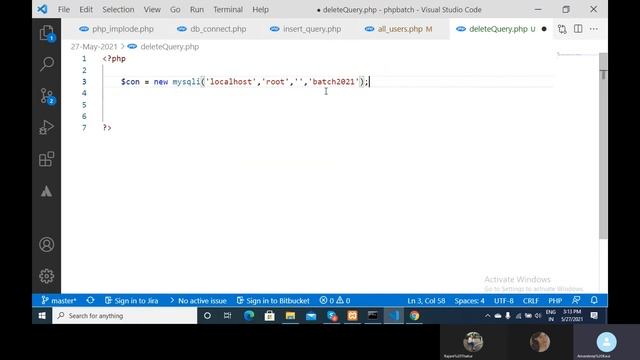
Task: Open Source Control view in activity bar
Action: (47, 96)
